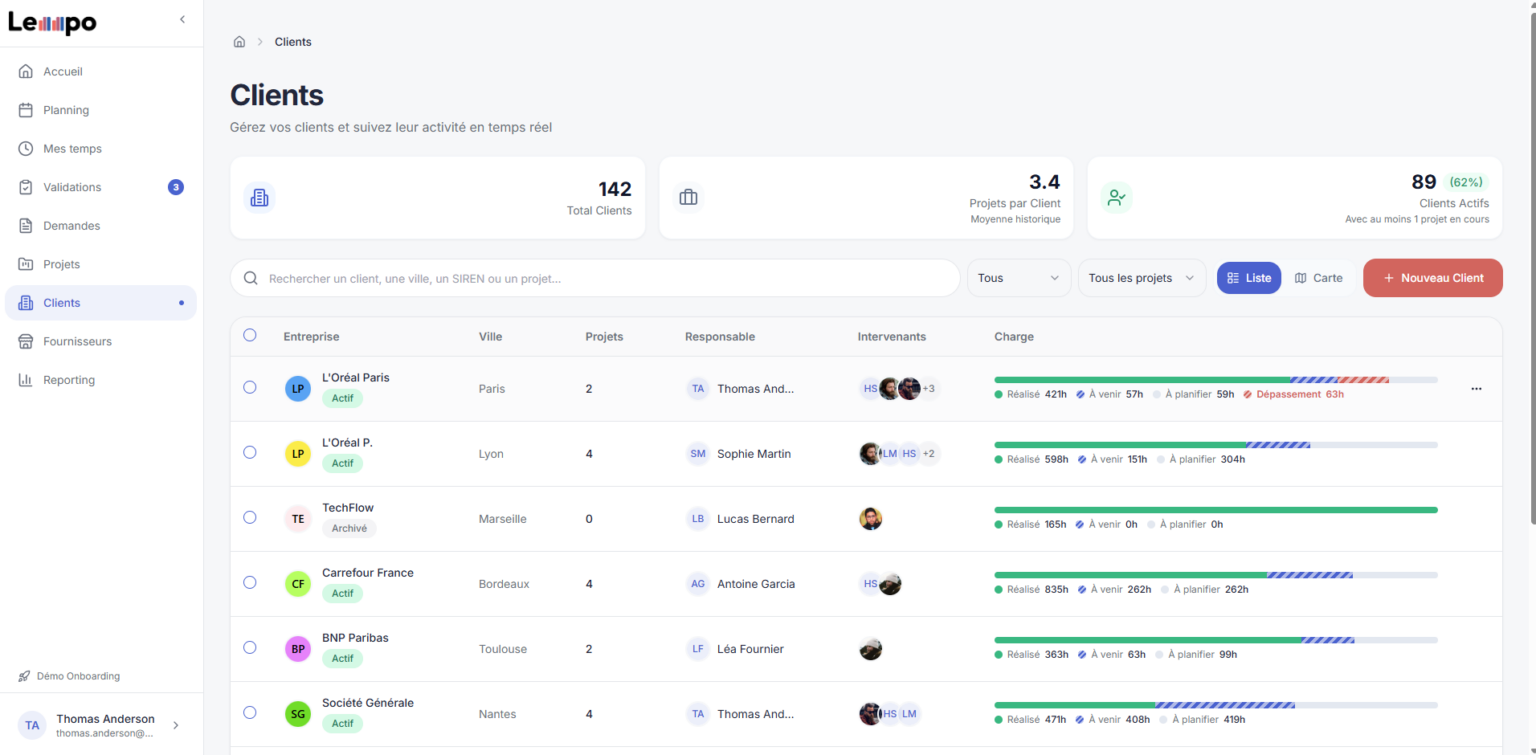Click the SG avatar of Société Générale
The image size is (1536, 755).
click(298, 714)
